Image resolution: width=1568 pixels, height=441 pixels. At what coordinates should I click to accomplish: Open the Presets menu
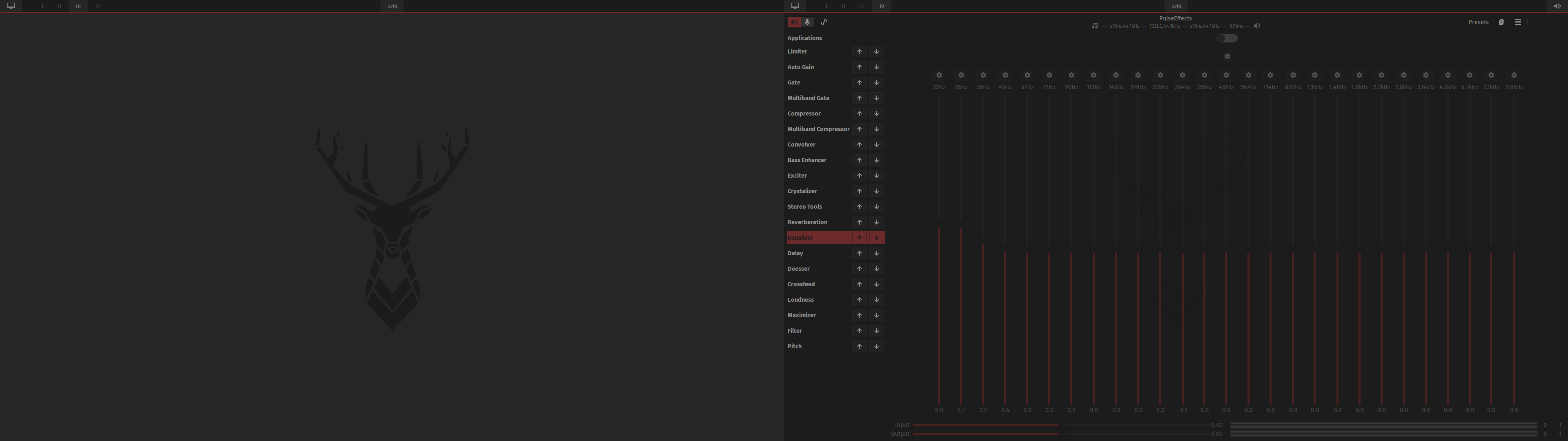coord(1478,22)
